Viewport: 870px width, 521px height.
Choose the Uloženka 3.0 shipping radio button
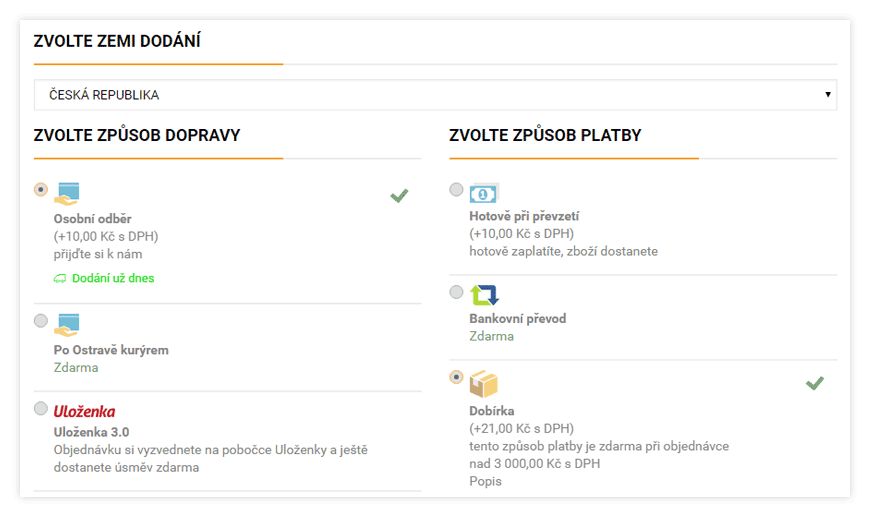point(41,408)
